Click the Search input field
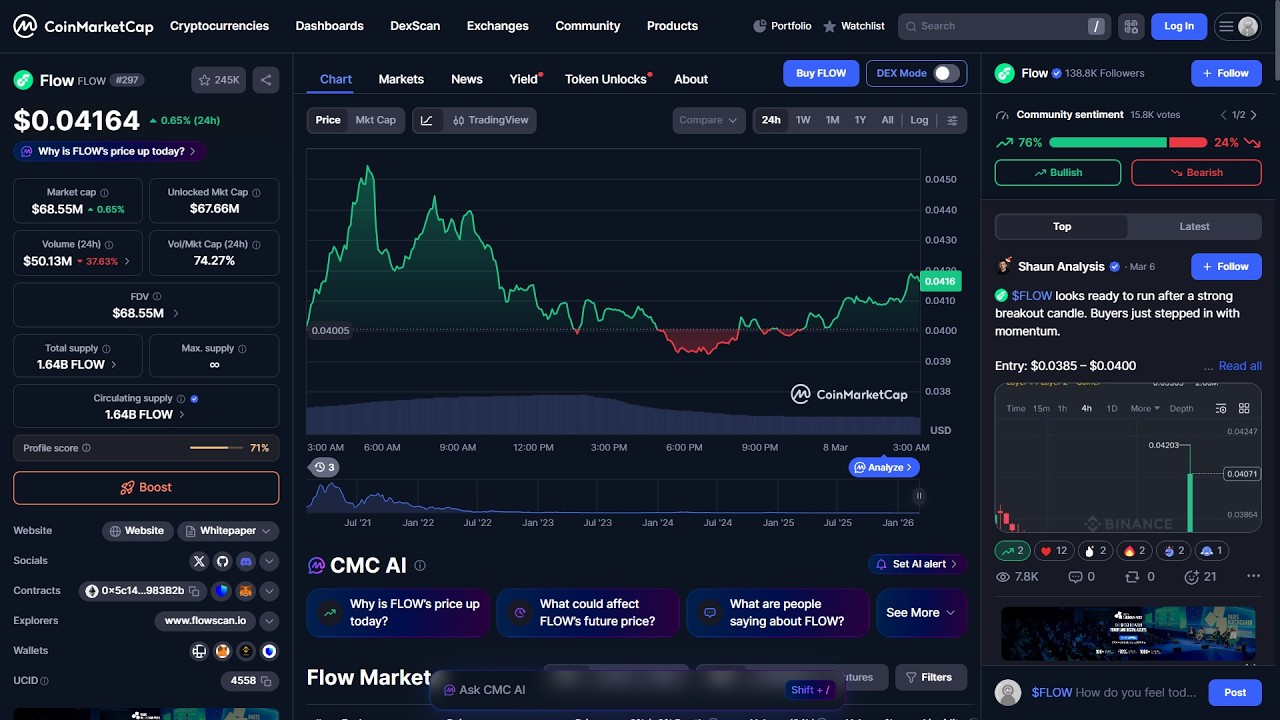Viewport: 1280px width, 720px height. (x=1002, y=26)
